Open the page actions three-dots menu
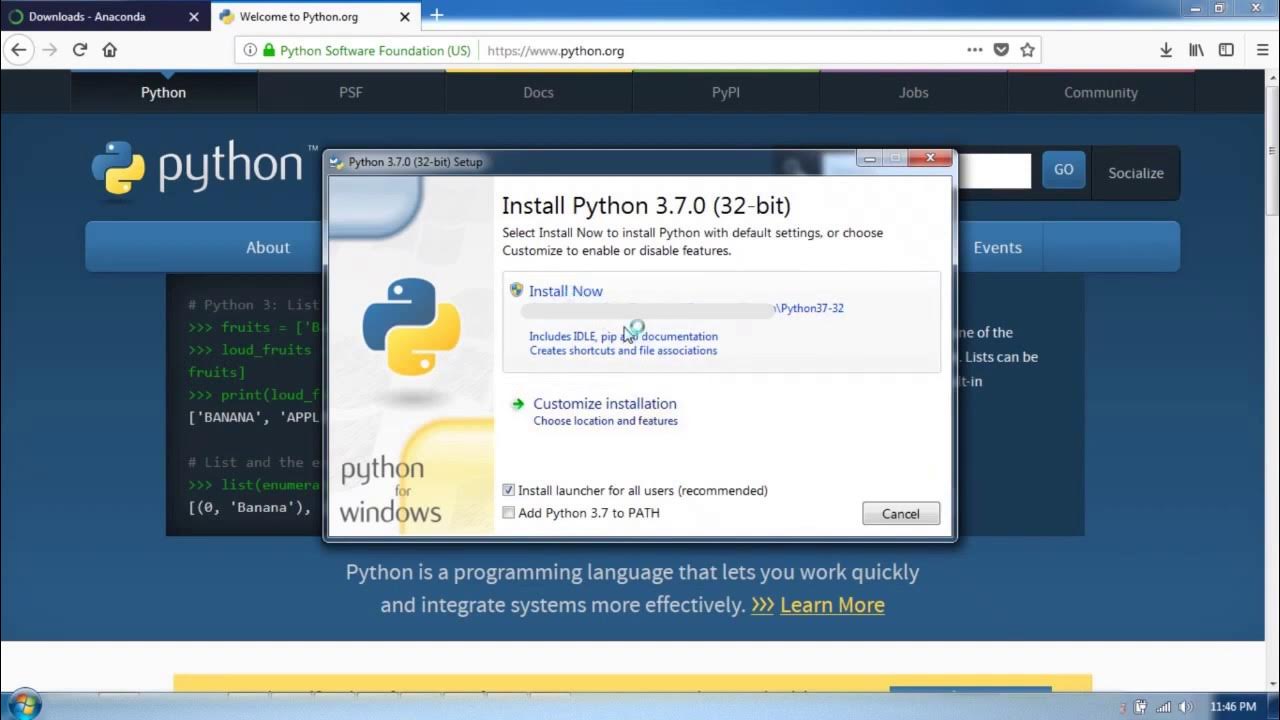 click(975, 50)
